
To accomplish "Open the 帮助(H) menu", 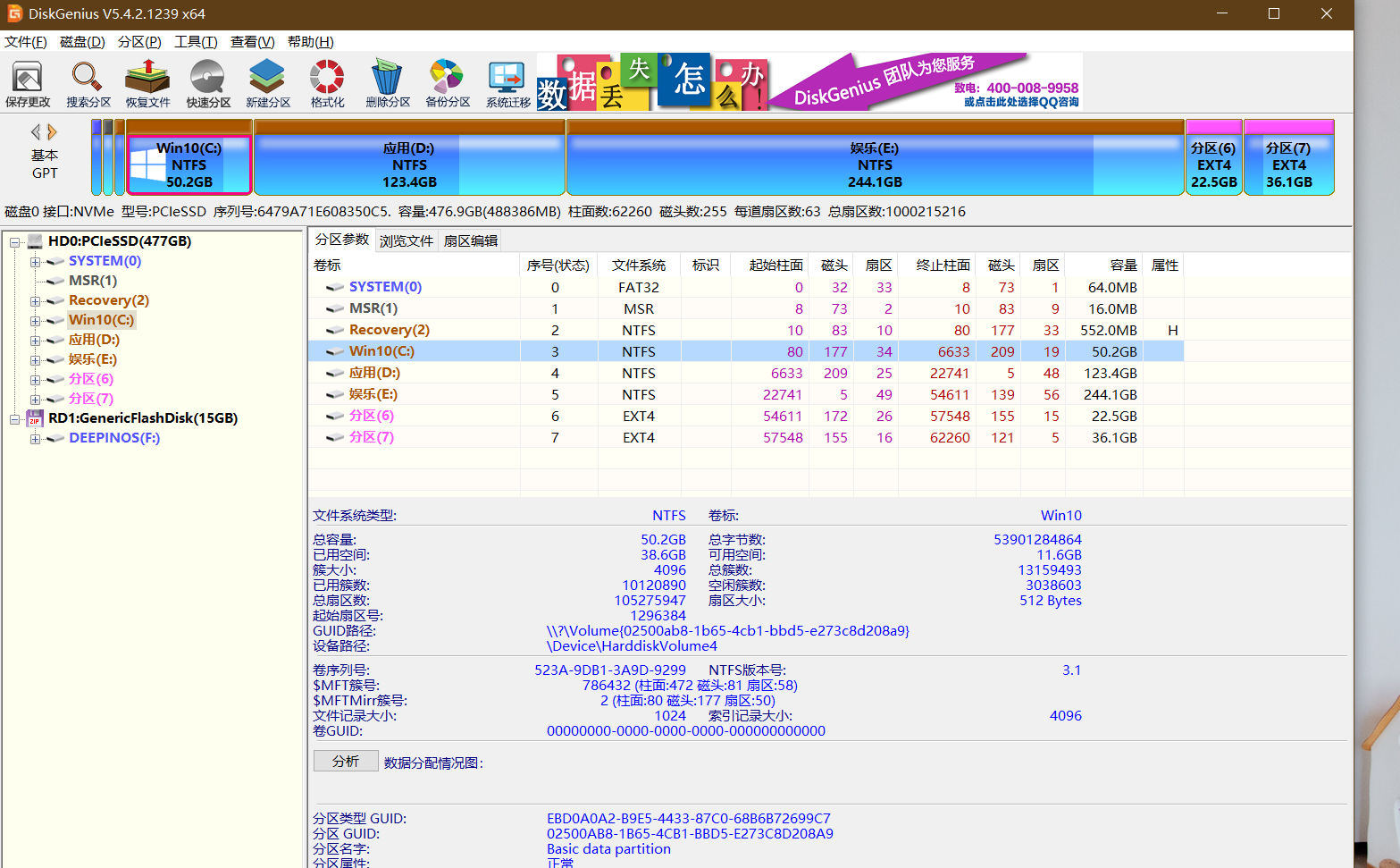I will tap(310, 42).
